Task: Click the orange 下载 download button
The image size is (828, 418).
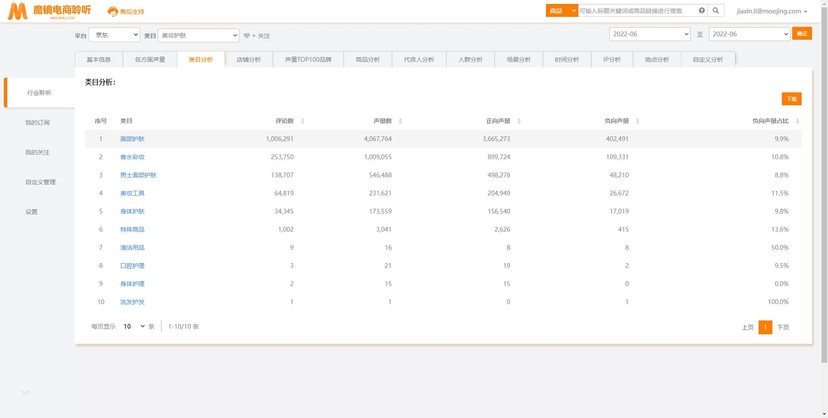Action: [x=792, y=99]
